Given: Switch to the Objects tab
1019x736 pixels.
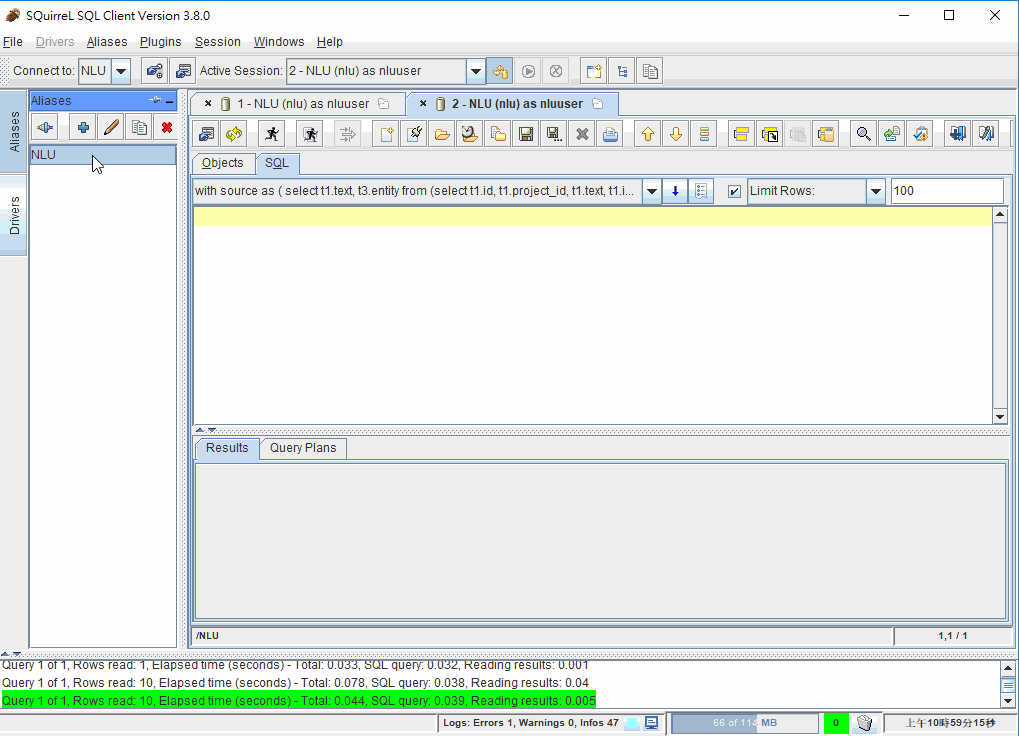Looking at the screenshot, I should click(x=222, y=163).
